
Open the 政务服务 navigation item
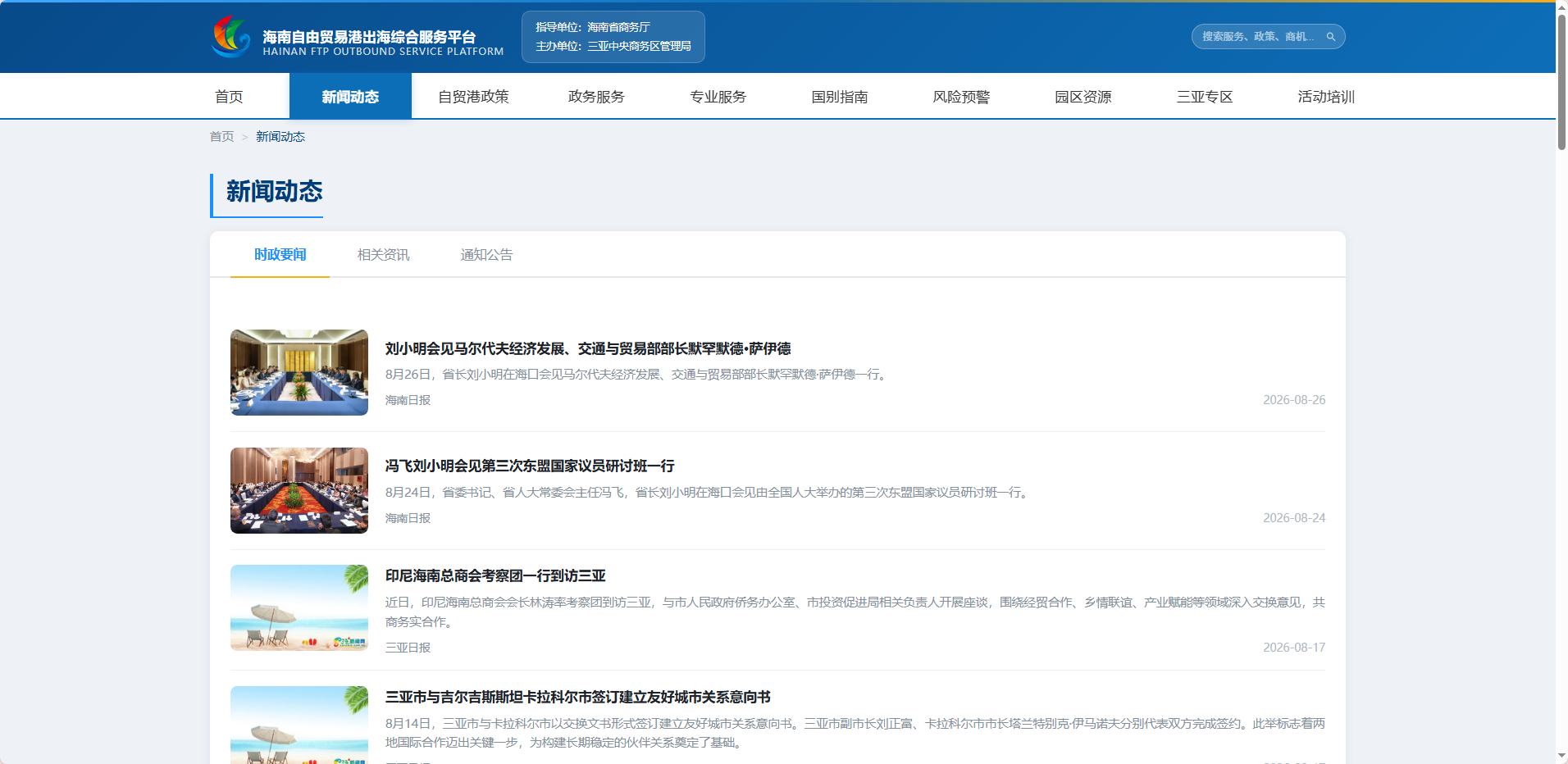[x=596, y=97]
